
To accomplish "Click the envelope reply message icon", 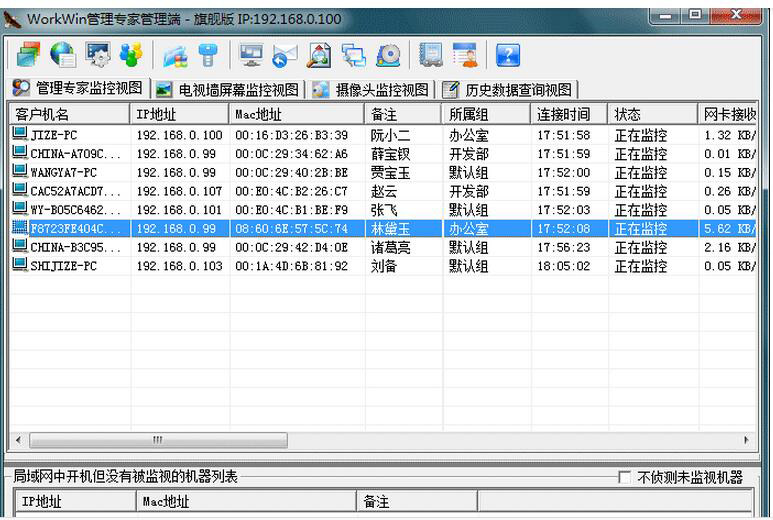I will 285,55.
